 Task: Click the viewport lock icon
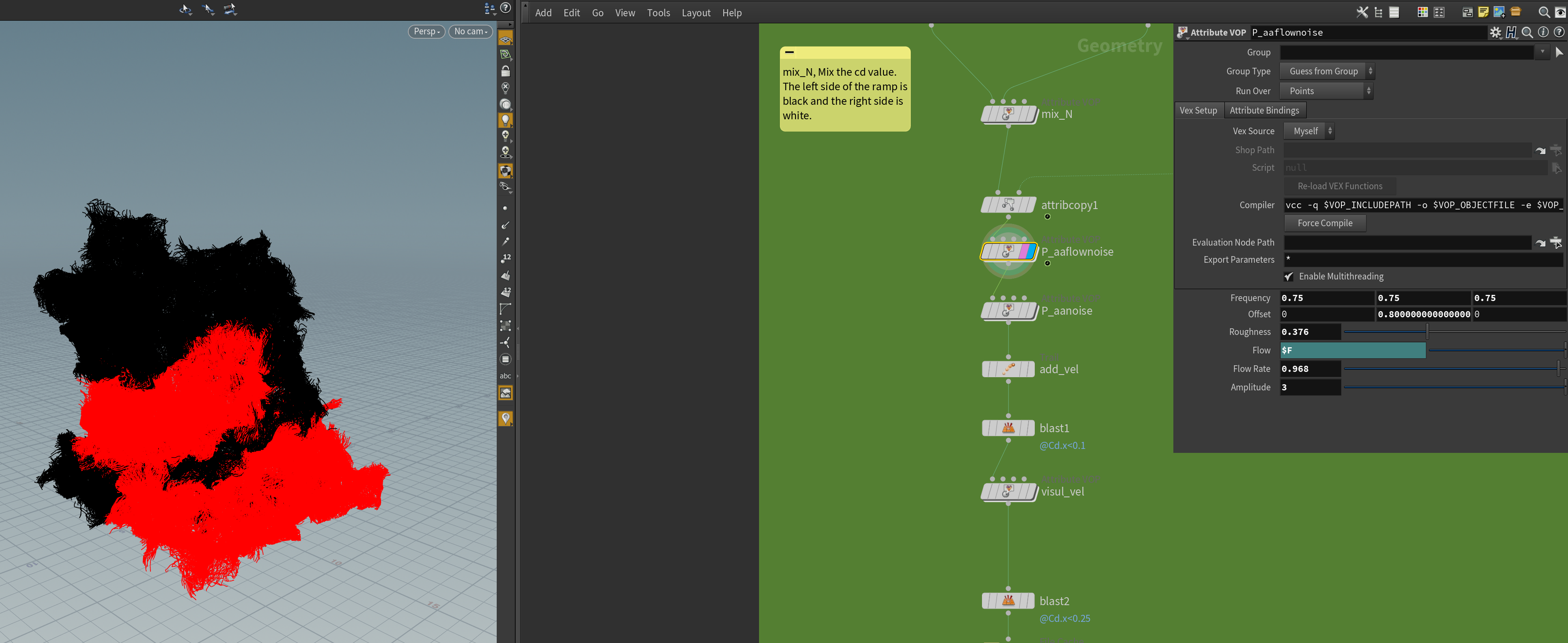tap(505, 71)
